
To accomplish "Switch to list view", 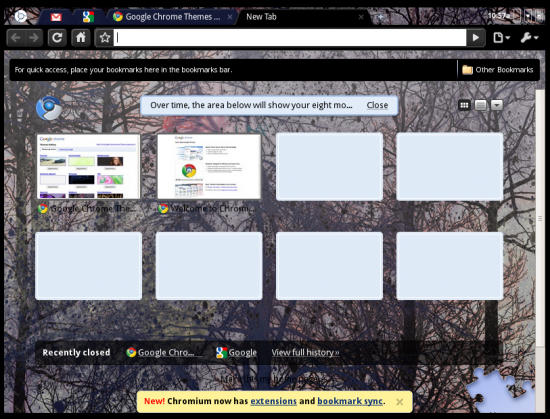I will (481, 105).
